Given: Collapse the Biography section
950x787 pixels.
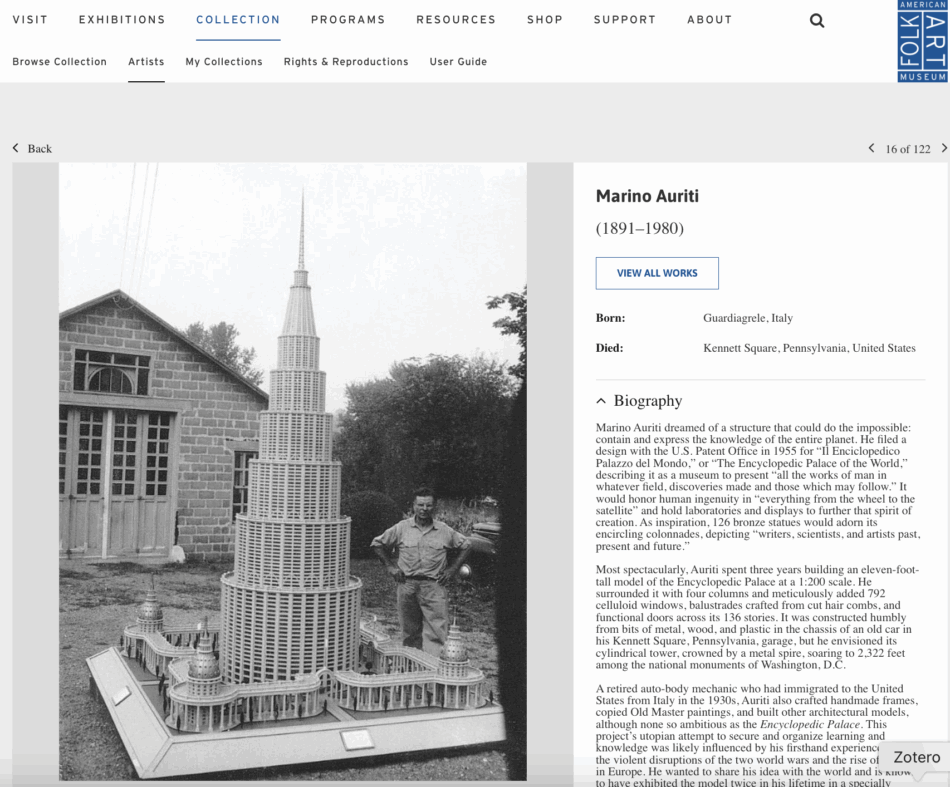Looking at the screenshot, I should (640, 401).
